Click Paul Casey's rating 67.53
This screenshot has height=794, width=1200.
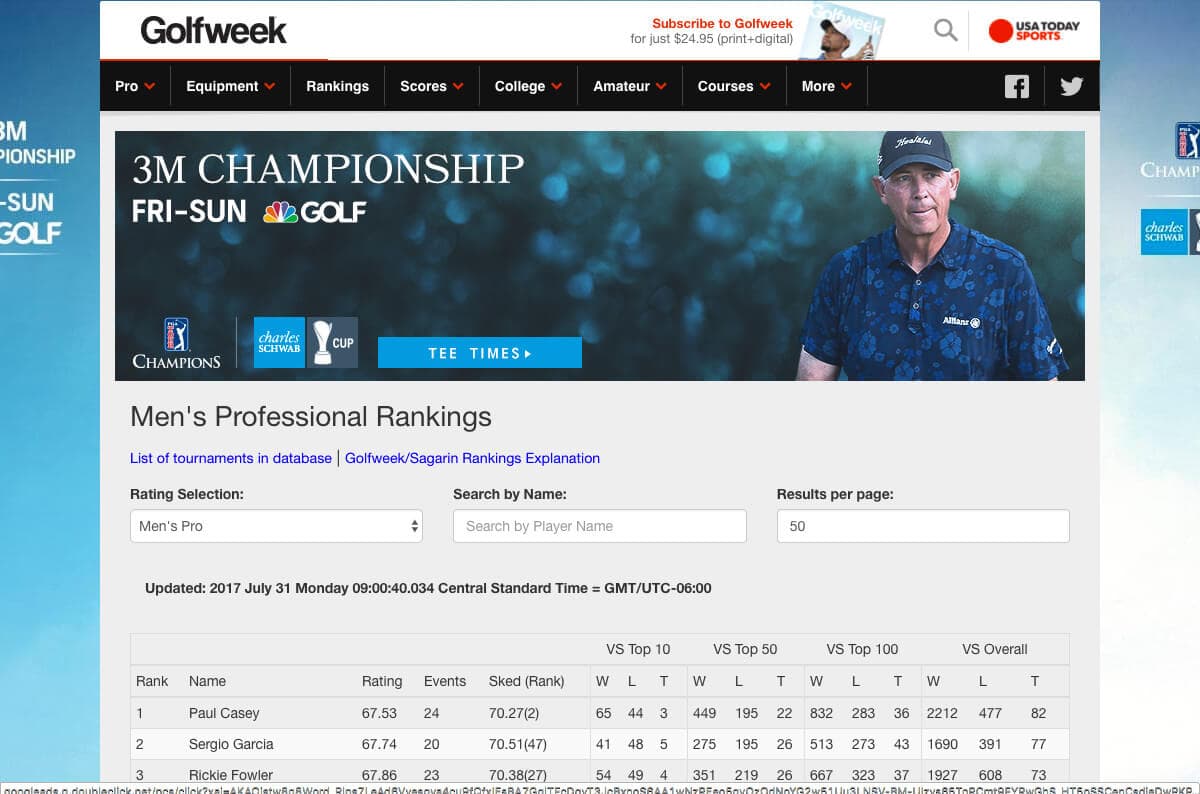click(x=379, y=713)
